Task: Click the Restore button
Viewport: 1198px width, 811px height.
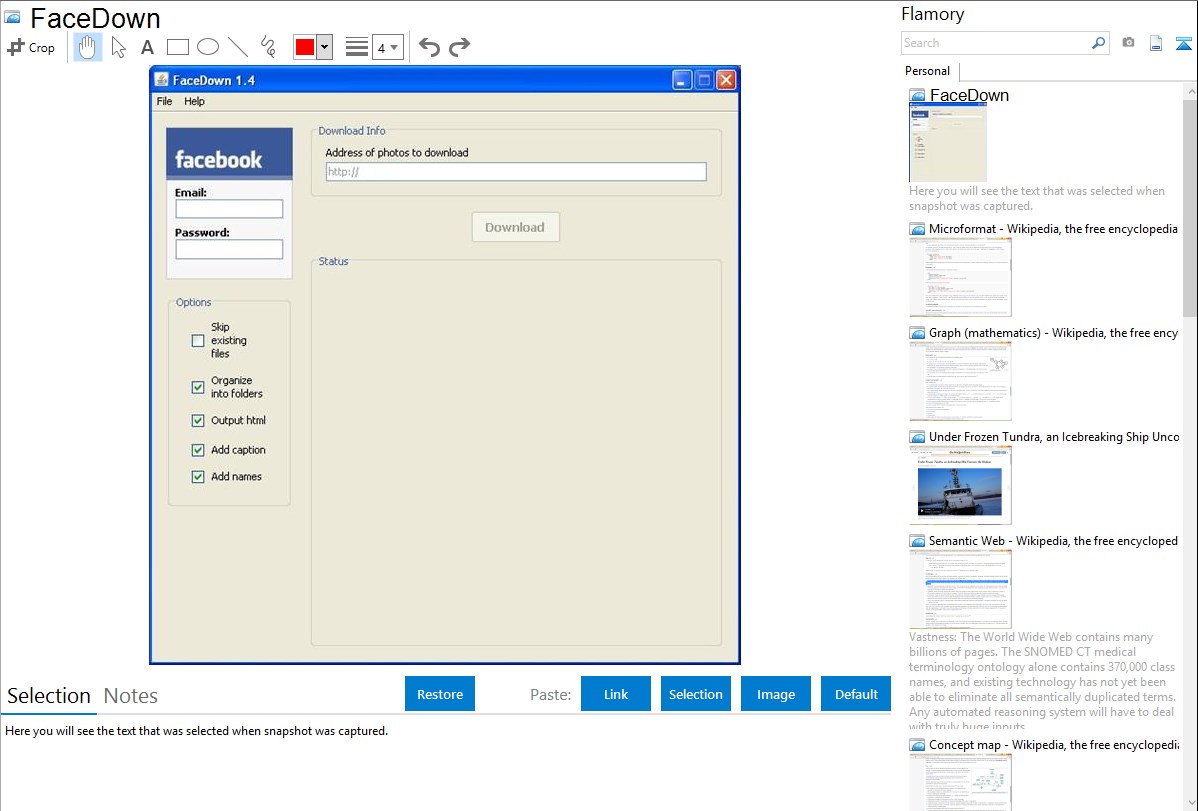Action: [440, 693]
